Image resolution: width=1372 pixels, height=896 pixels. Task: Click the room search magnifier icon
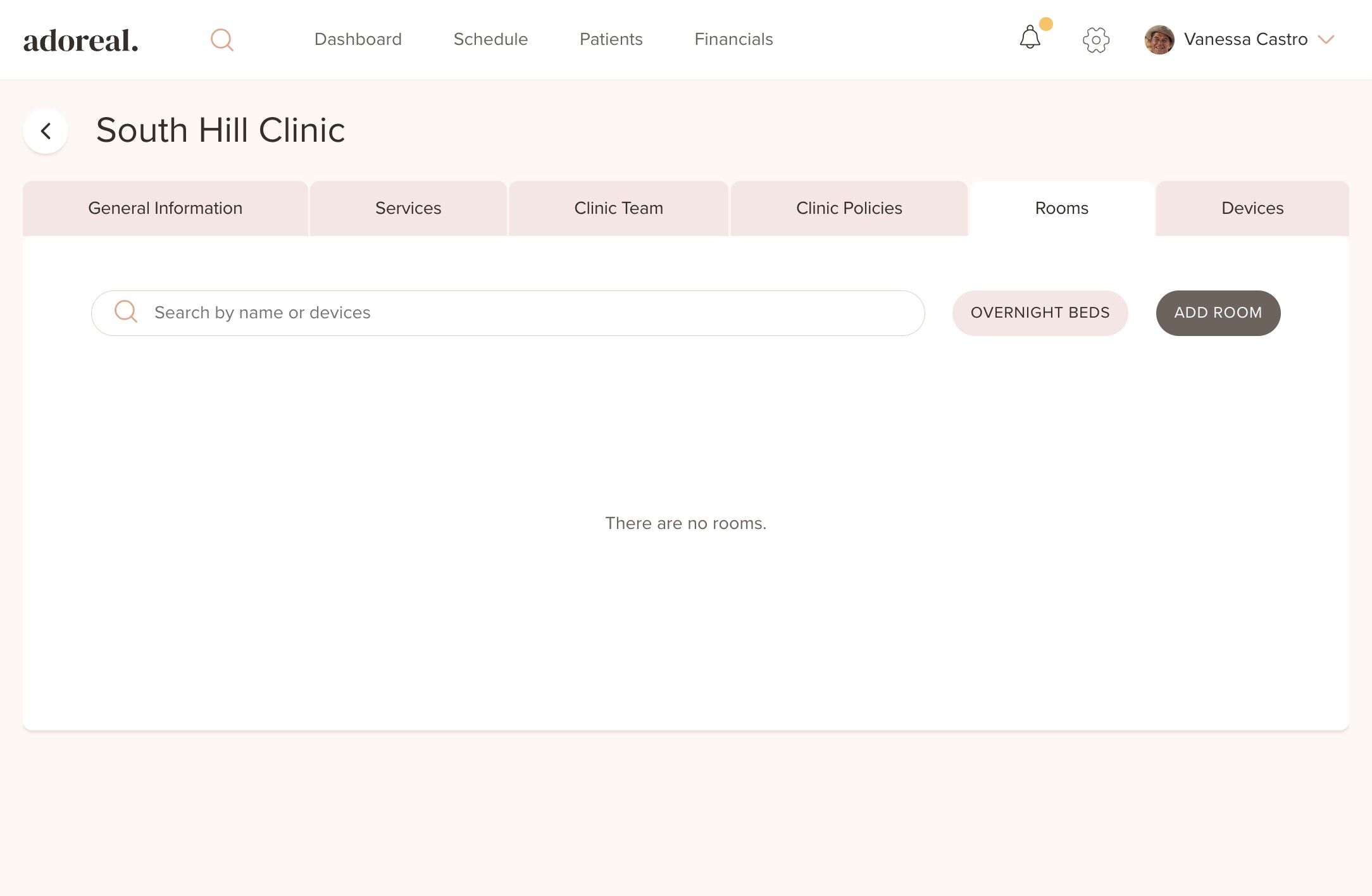[125, 312]
